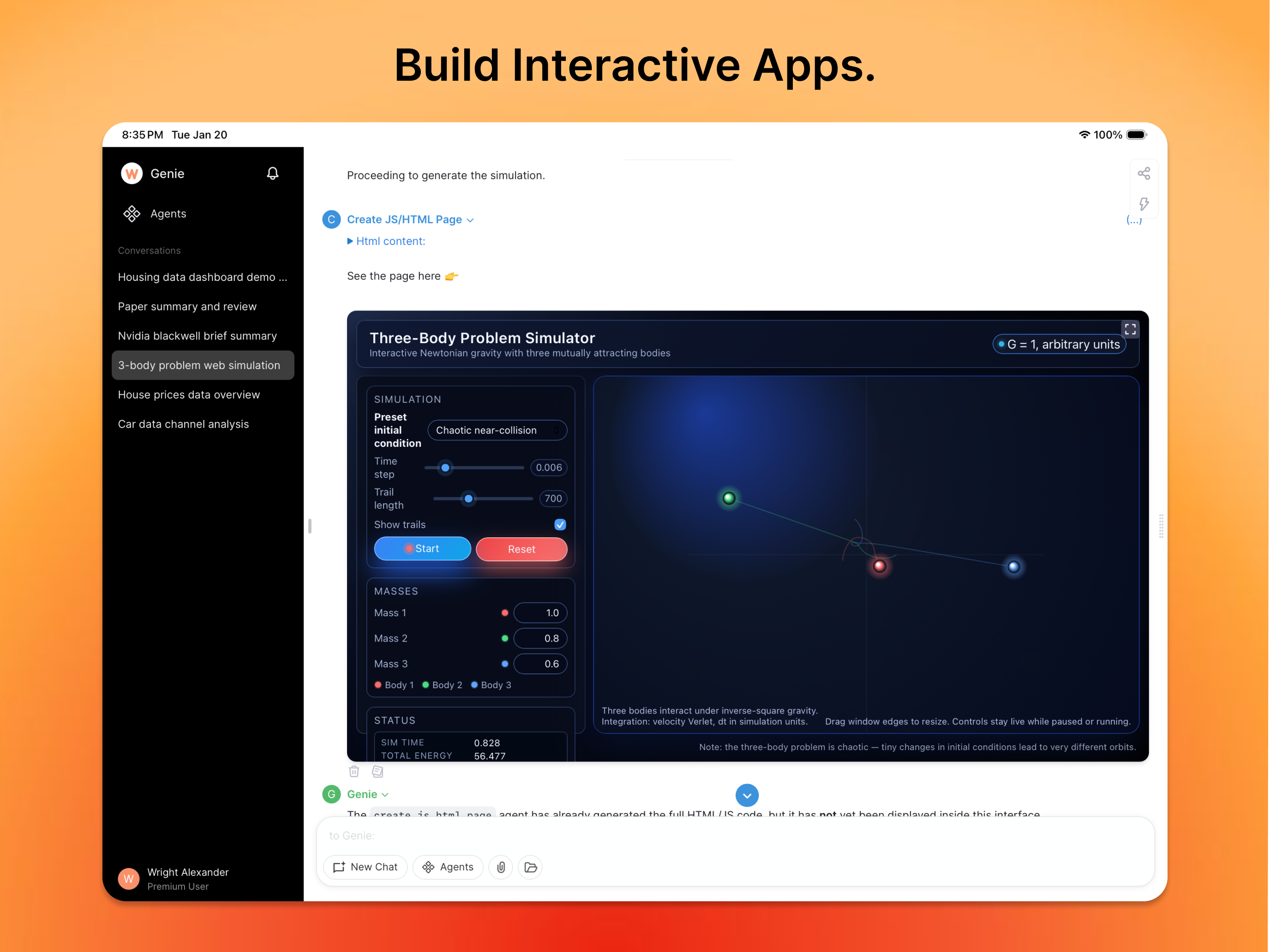Screen dimensions: 1270x952
Task: Click the sidebar resize handle
Action: [x=310, y=526]
